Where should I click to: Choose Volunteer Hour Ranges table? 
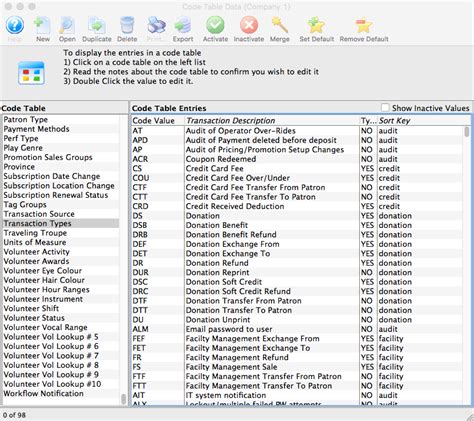coord(61,289)
